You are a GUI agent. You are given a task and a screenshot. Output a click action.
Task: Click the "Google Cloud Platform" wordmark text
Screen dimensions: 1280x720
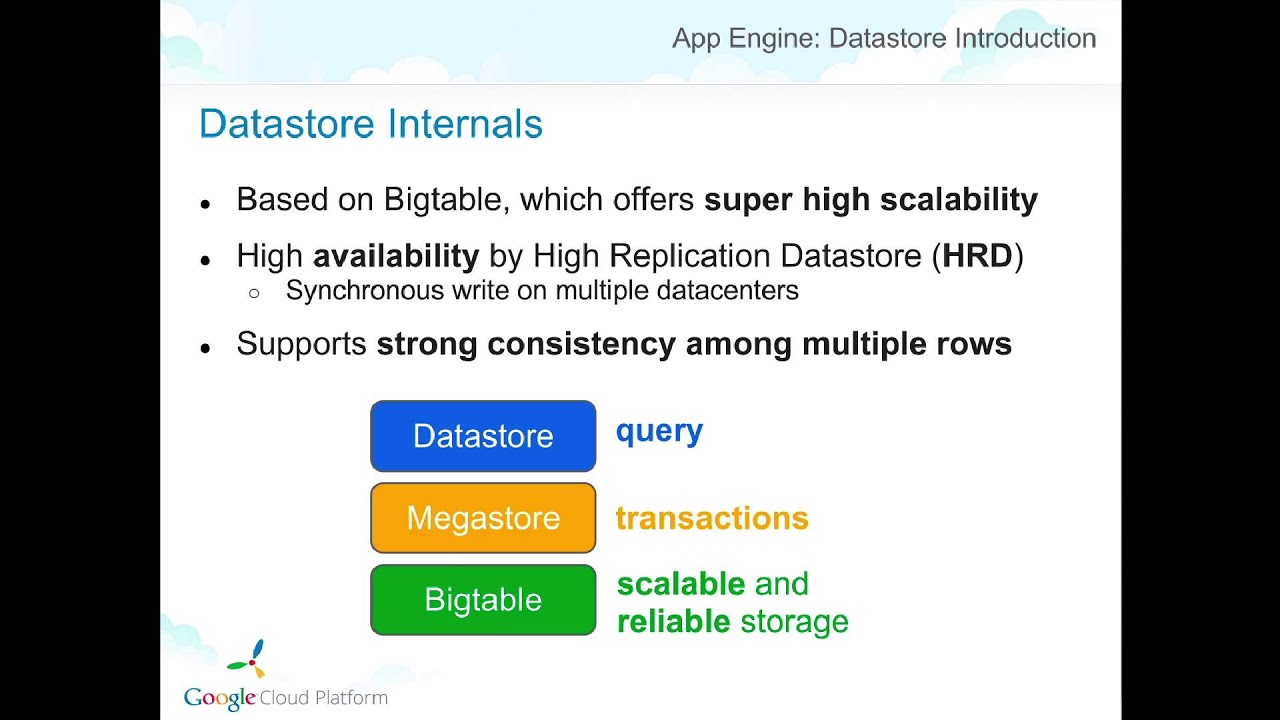click(286, 698)
